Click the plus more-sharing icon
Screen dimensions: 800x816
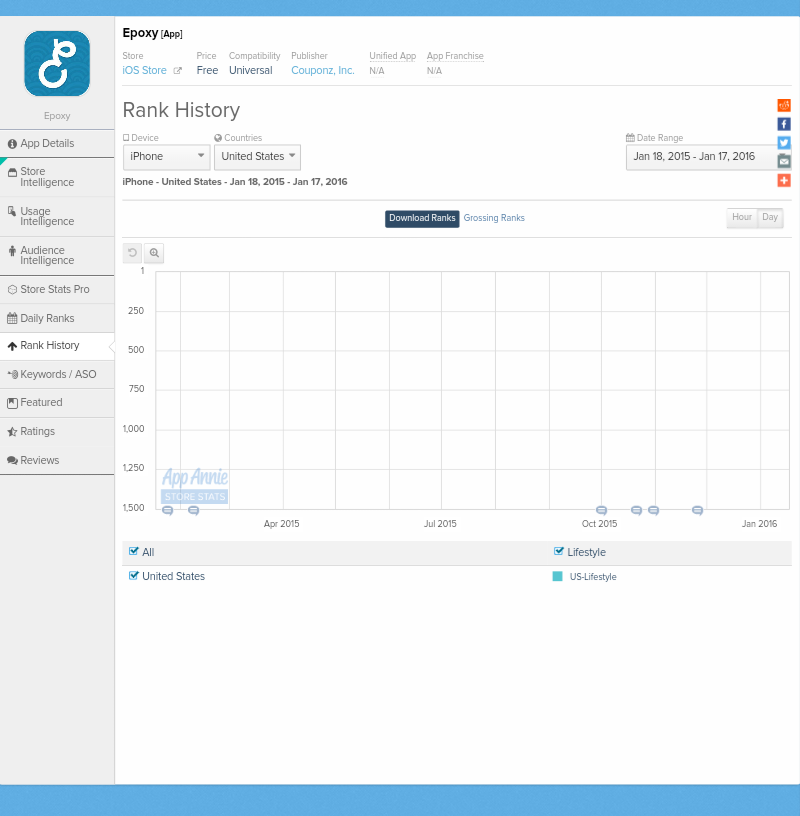784,180
